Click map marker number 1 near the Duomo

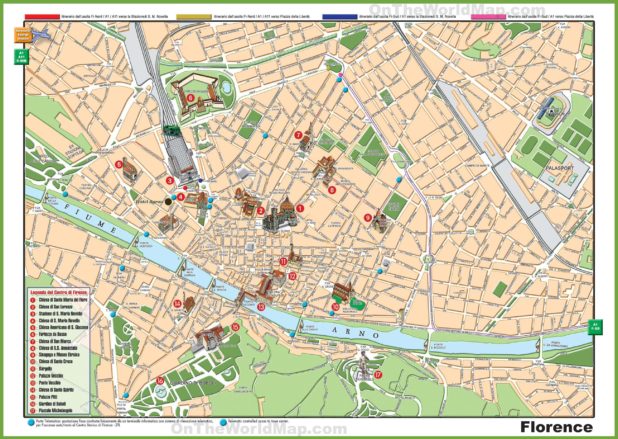click(x=300, y=208)
